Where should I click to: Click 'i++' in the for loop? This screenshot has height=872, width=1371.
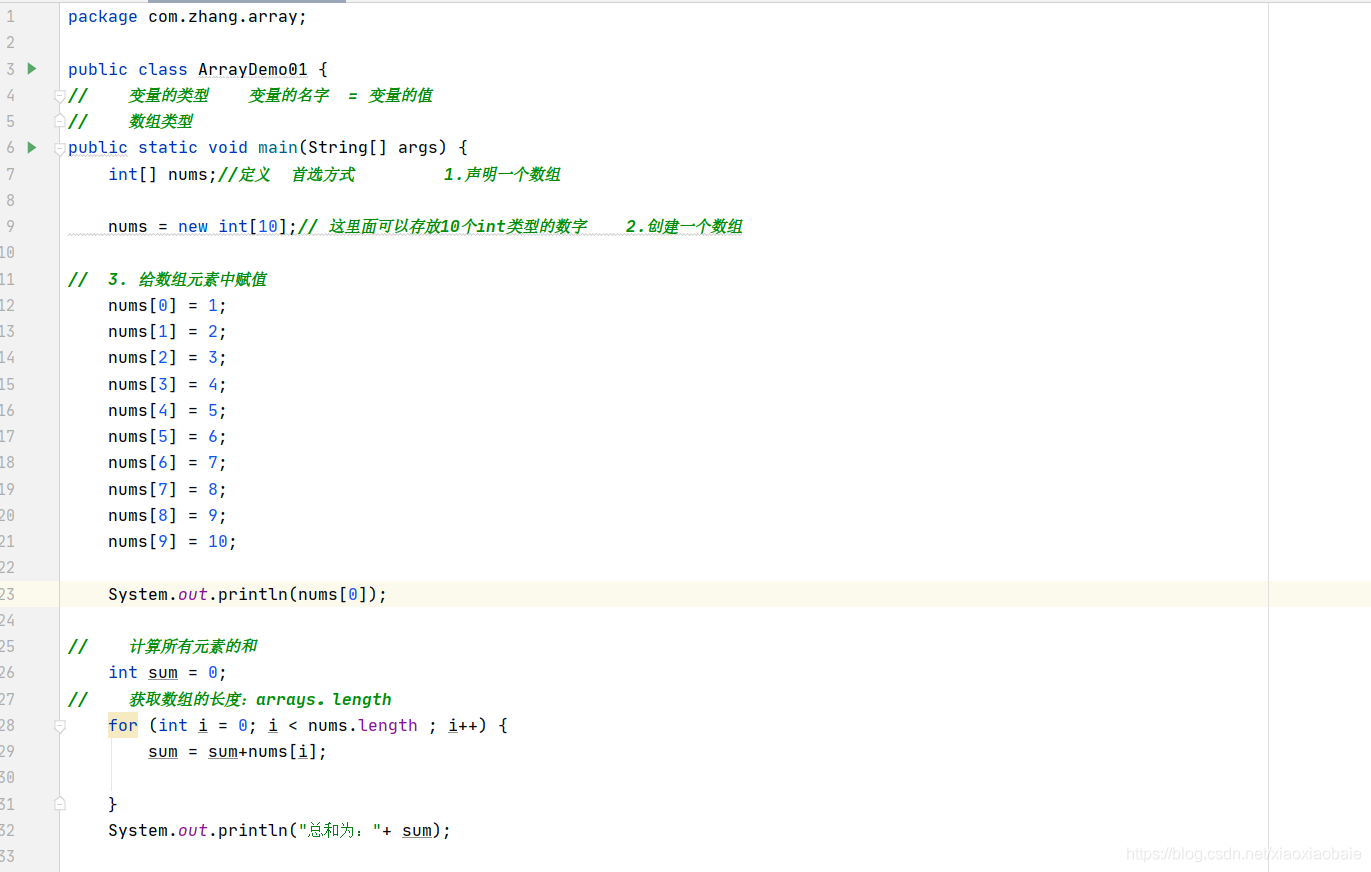click(462, 725)
